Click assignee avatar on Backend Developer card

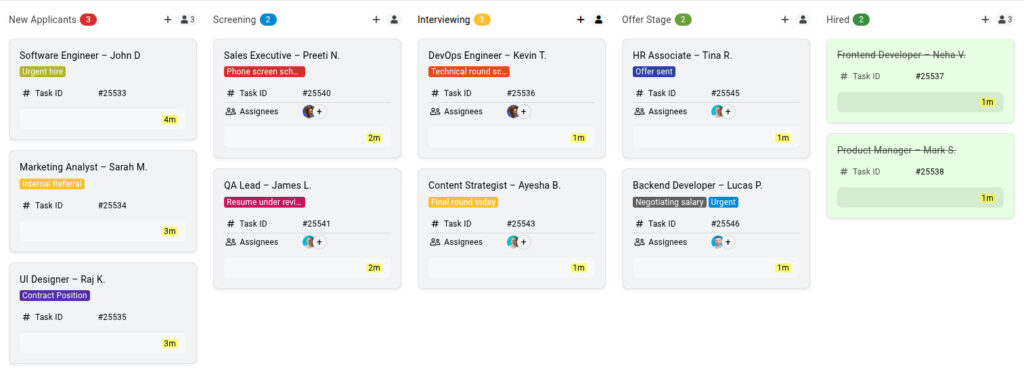pyautogui.click(x=717, y=242)
